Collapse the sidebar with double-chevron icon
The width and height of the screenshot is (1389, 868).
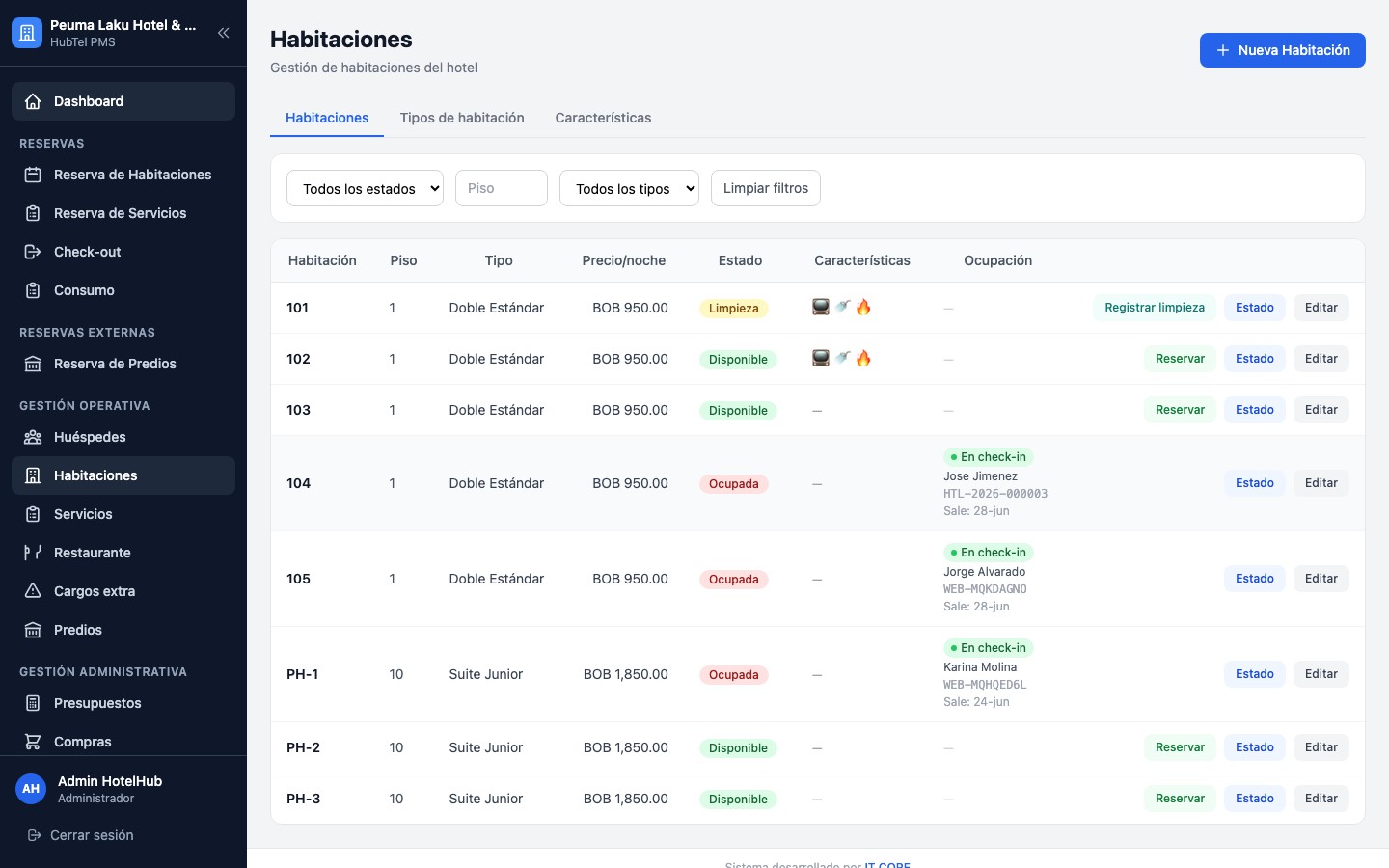[224, 33]
